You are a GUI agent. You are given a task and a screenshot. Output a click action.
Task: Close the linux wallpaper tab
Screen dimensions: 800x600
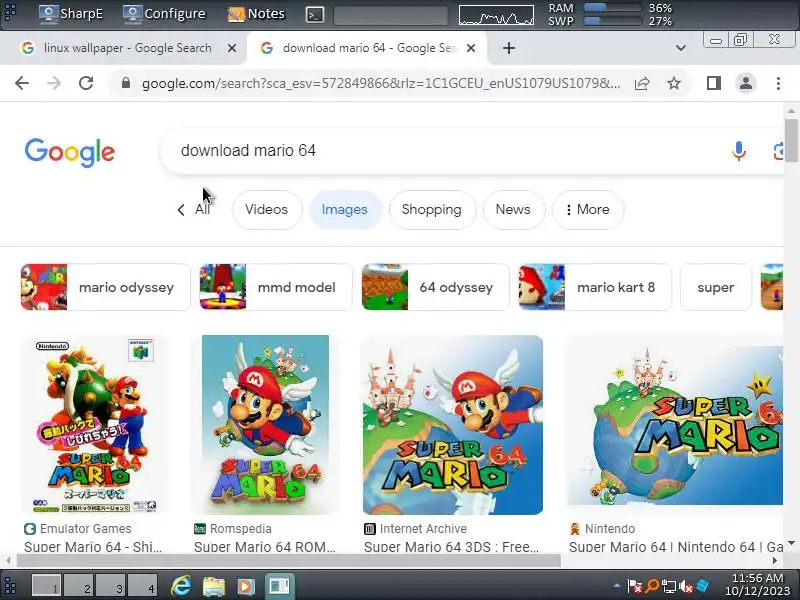[x=232, y=48]
